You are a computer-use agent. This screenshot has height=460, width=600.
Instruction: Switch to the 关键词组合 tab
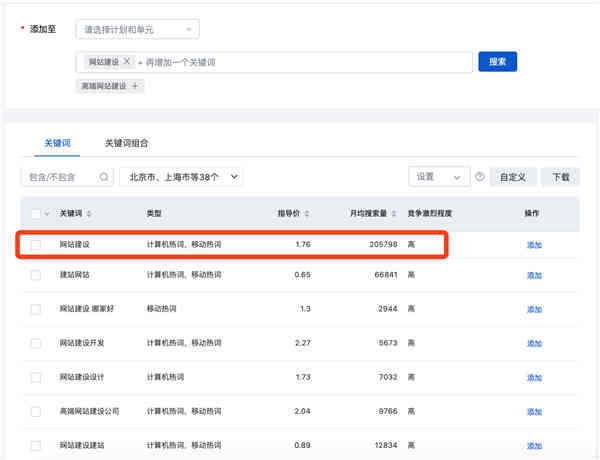click(127, 143)
